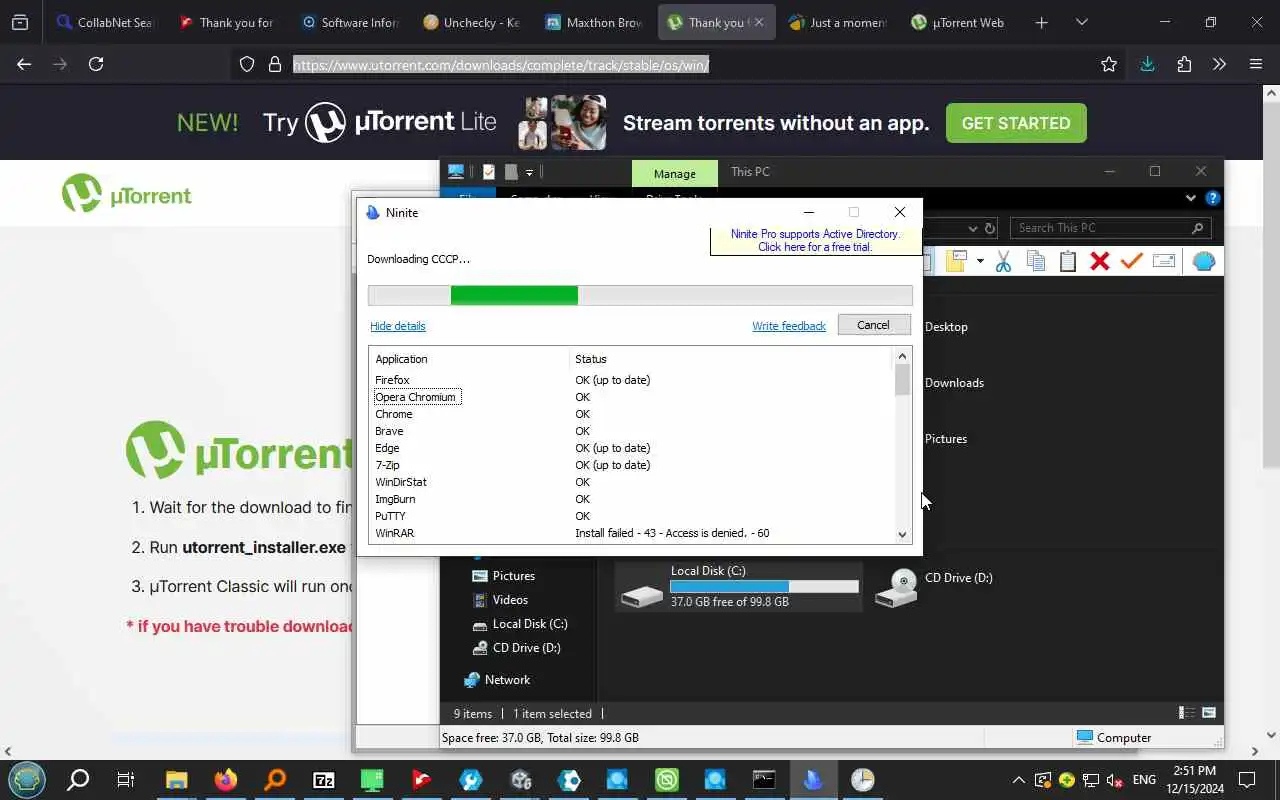Click the Rename icon in Explorer toolbar

(1164, 262)
